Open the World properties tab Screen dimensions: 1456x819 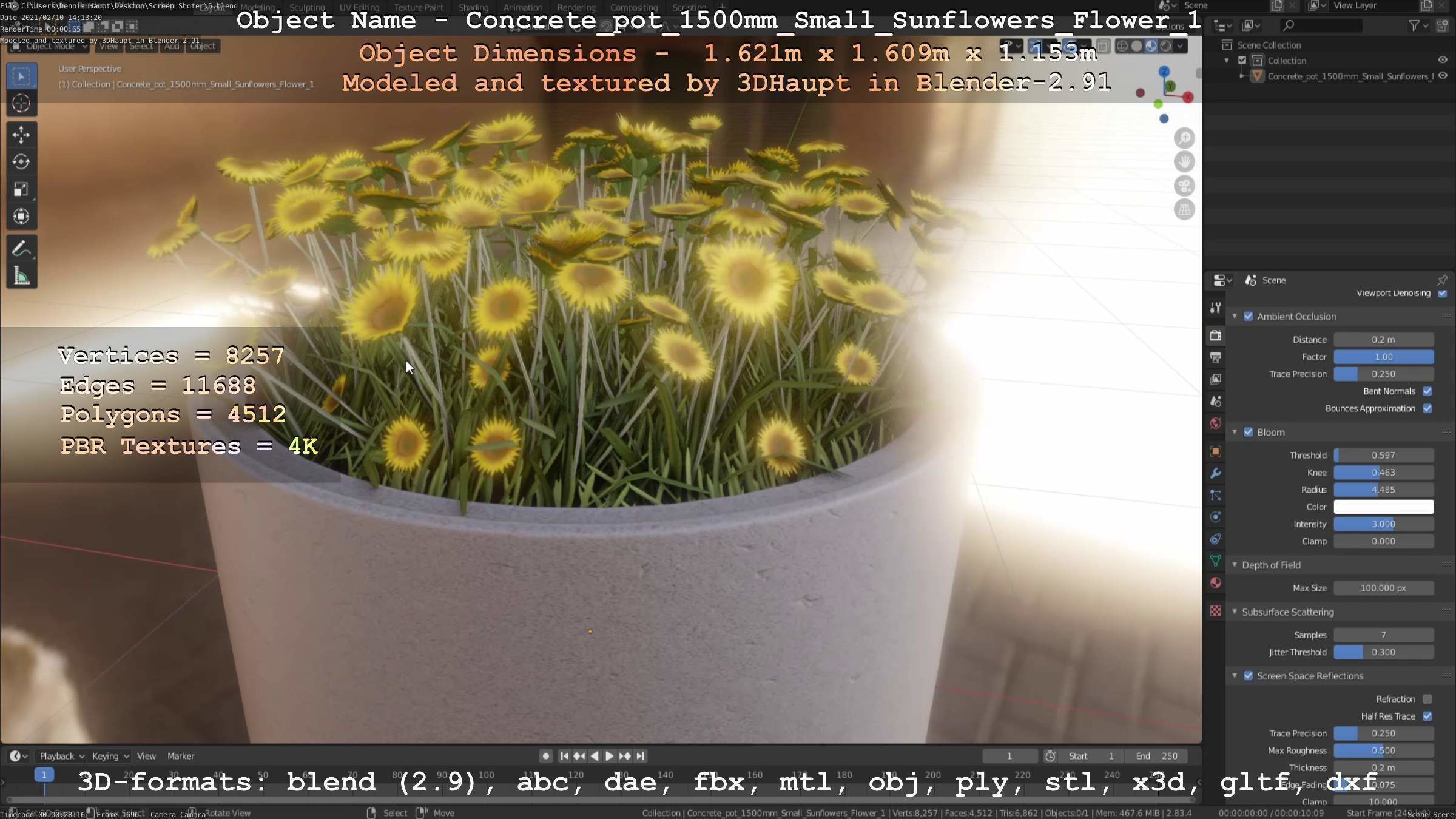click(1216, 423)
